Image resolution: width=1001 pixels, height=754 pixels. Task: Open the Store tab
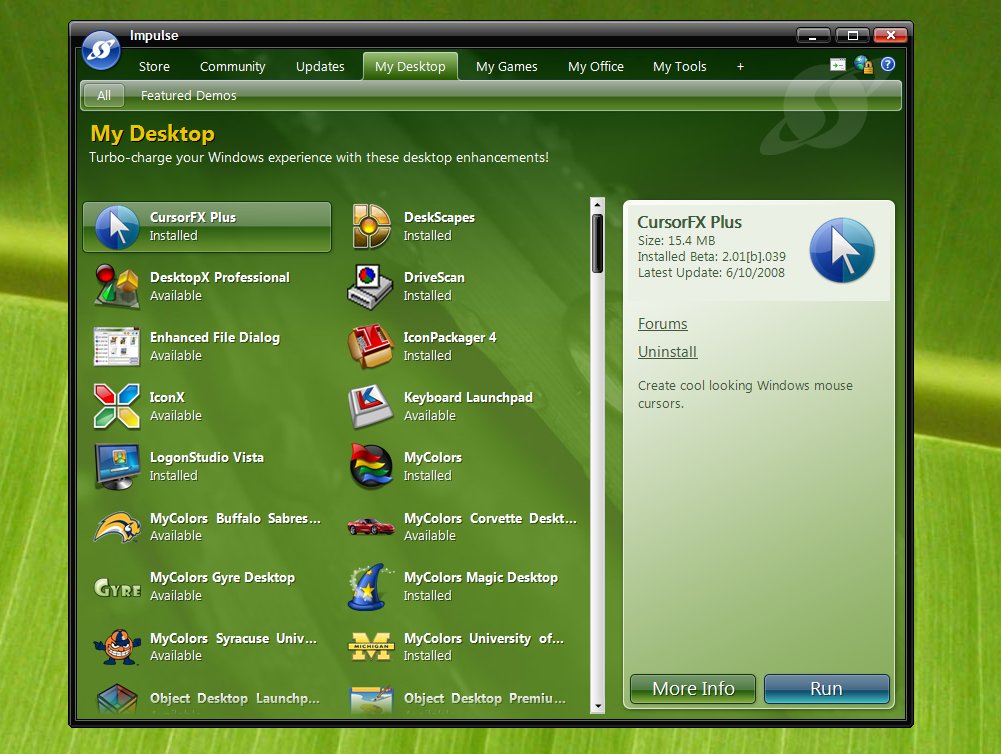(x=154, y=66)
